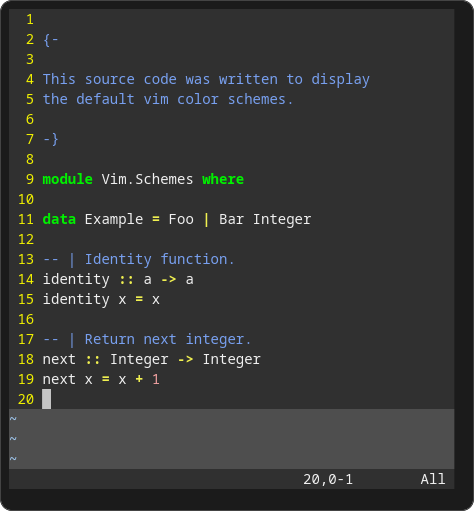The height and width of the screenshot is (511, 474).
Task: Click the 'Identity function.' comment text
Action: click(x=160, y=260)
